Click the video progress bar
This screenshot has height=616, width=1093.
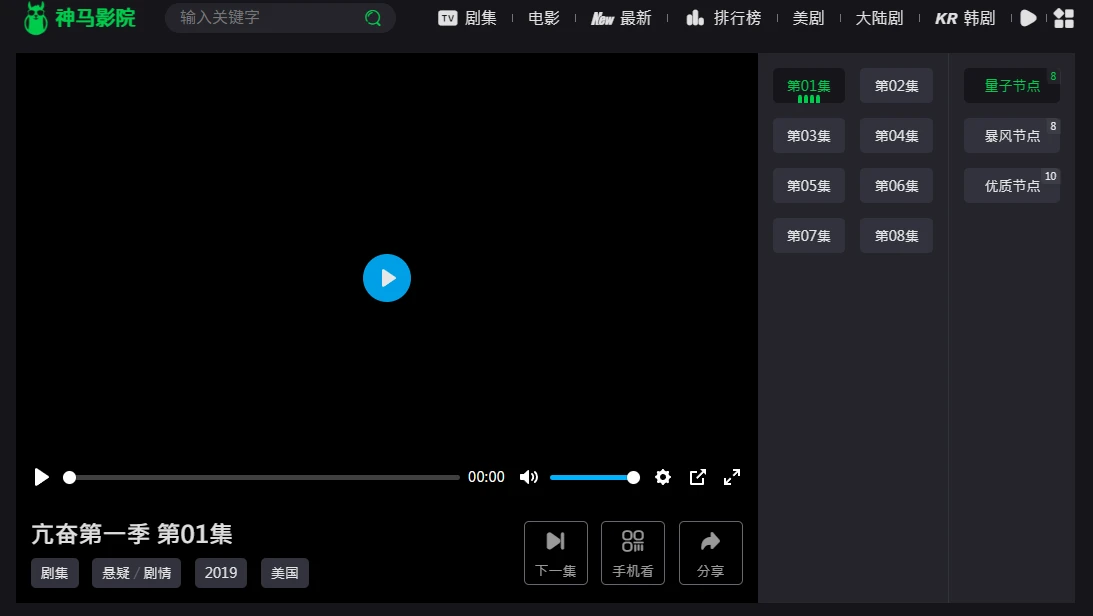tap(262, 477)
